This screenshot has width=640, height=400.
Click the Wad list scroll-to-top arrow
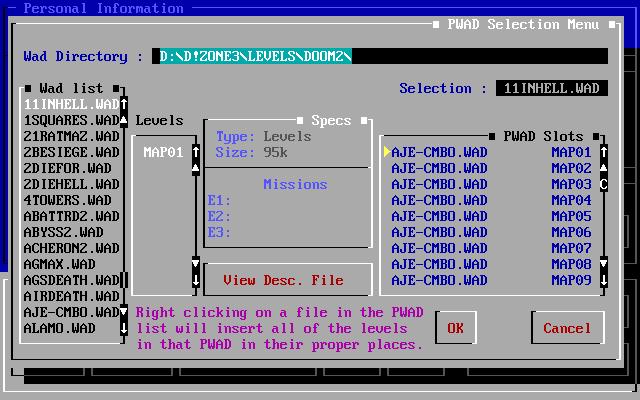[x=124, y=104]
